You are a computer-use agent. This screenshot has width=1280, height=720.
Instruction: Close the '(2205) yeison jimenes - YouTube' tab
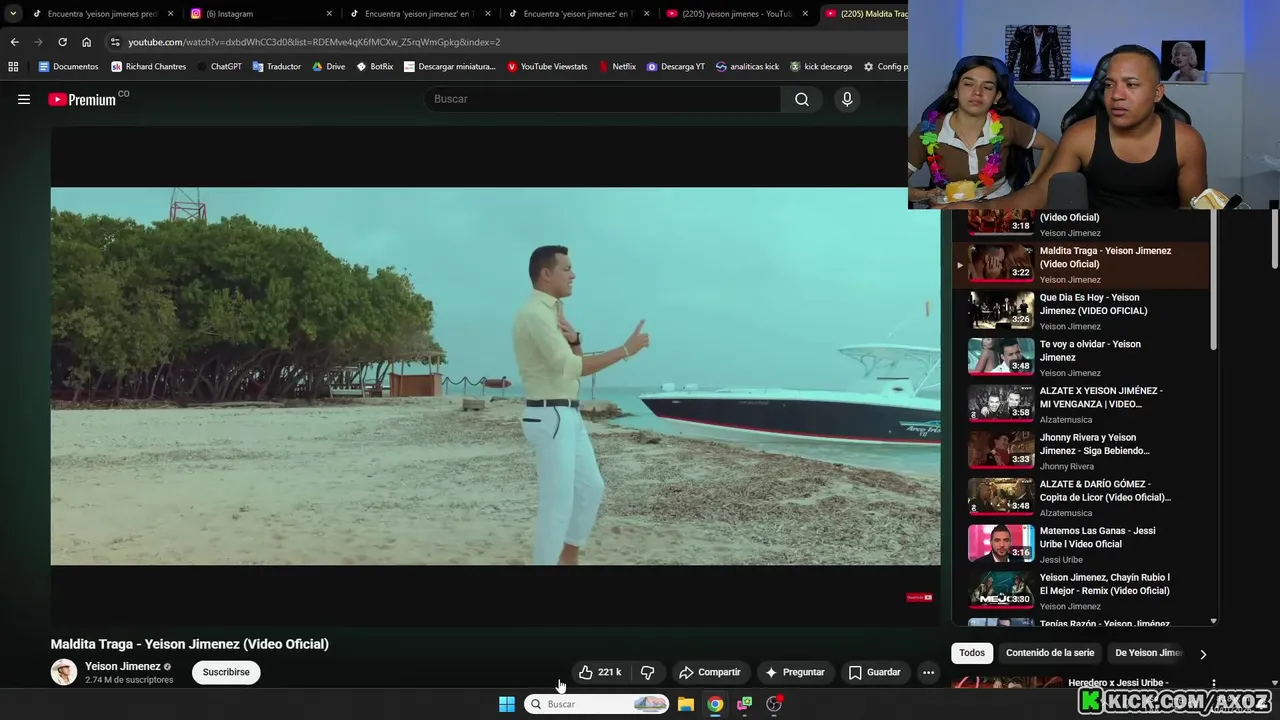coord(805,14)
